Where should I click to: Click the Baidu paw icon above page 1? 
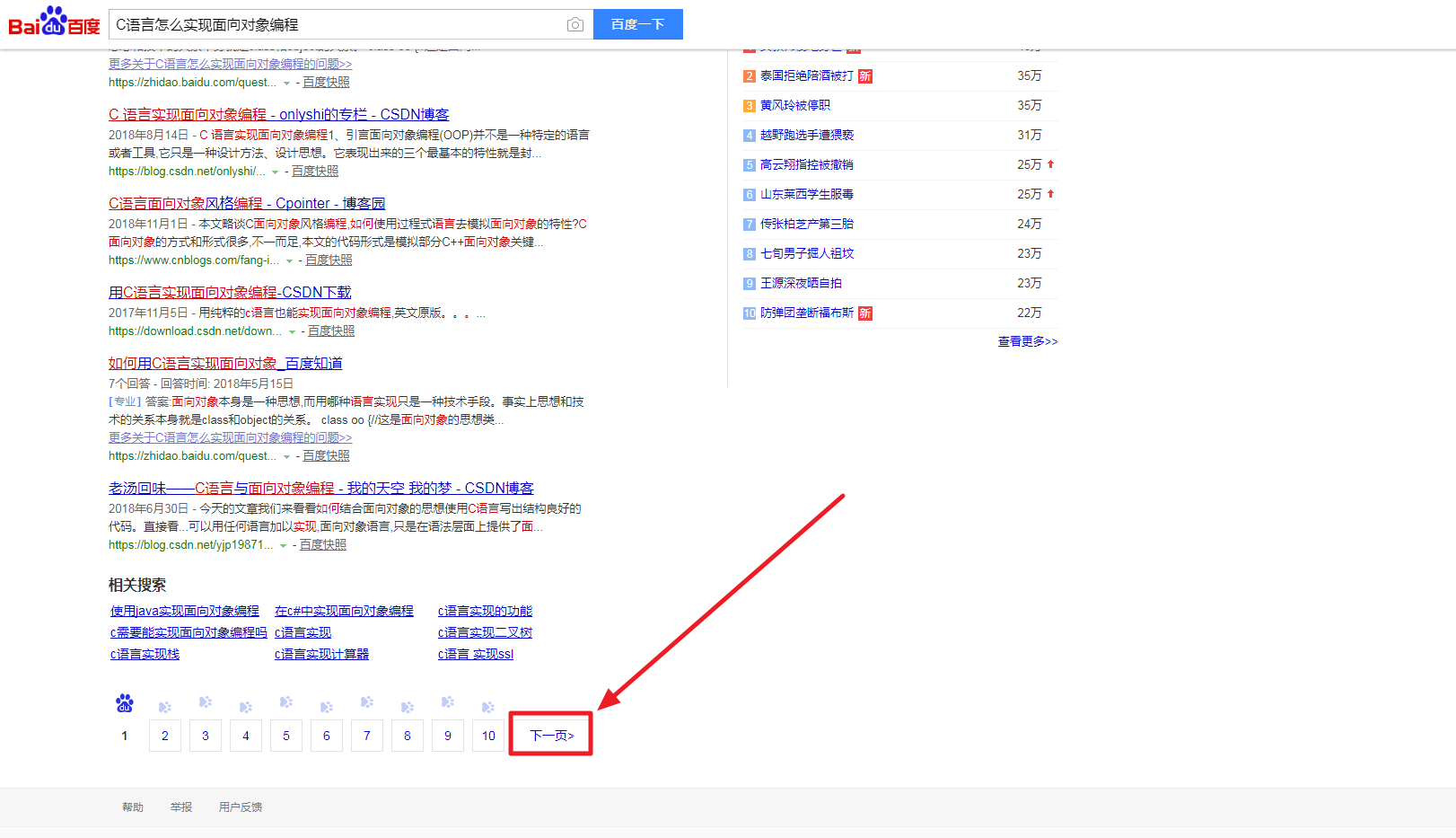pos(125,703)
